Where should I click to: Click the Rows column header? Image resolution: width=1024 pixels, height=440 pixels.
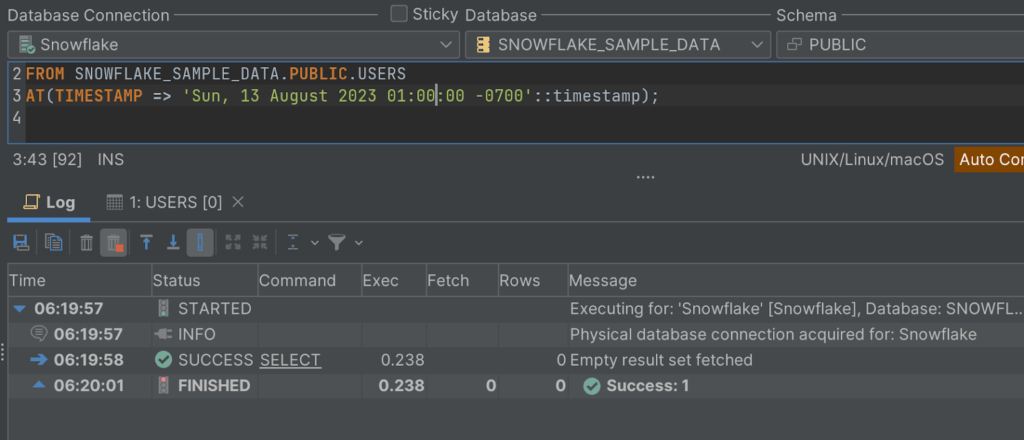[533, 281]
